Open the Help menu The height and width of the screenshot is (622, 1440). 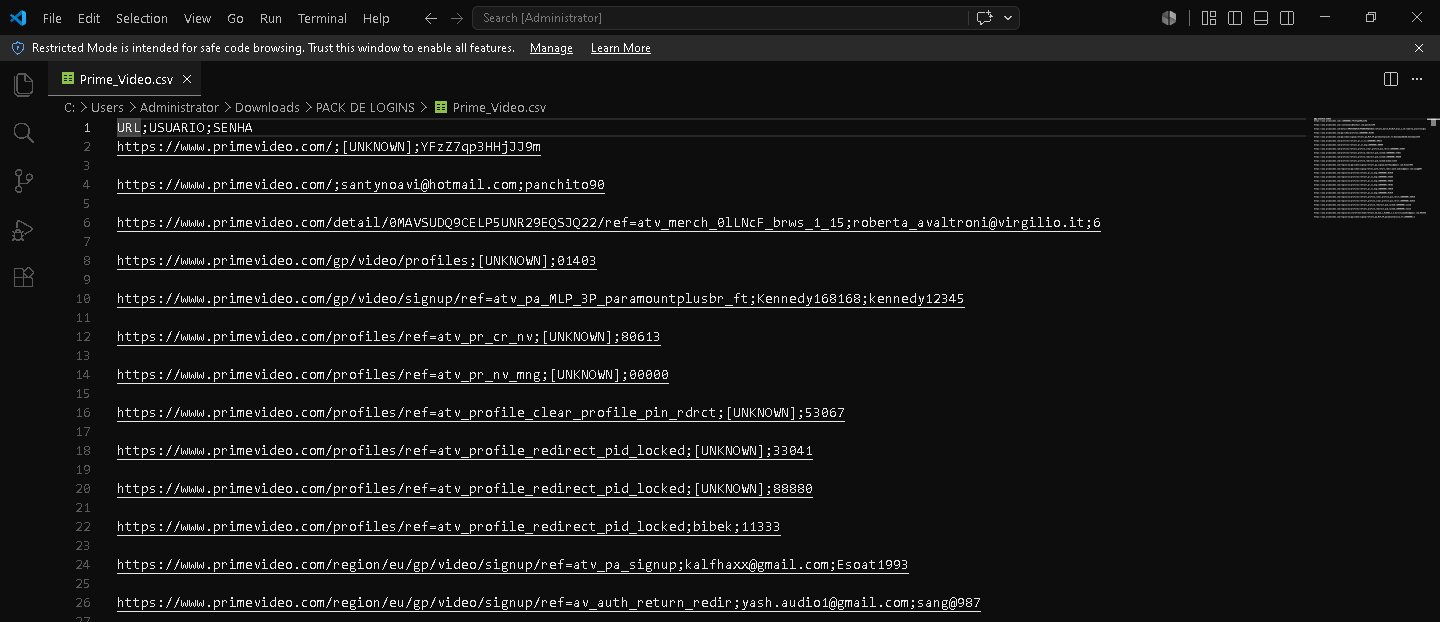376,18
